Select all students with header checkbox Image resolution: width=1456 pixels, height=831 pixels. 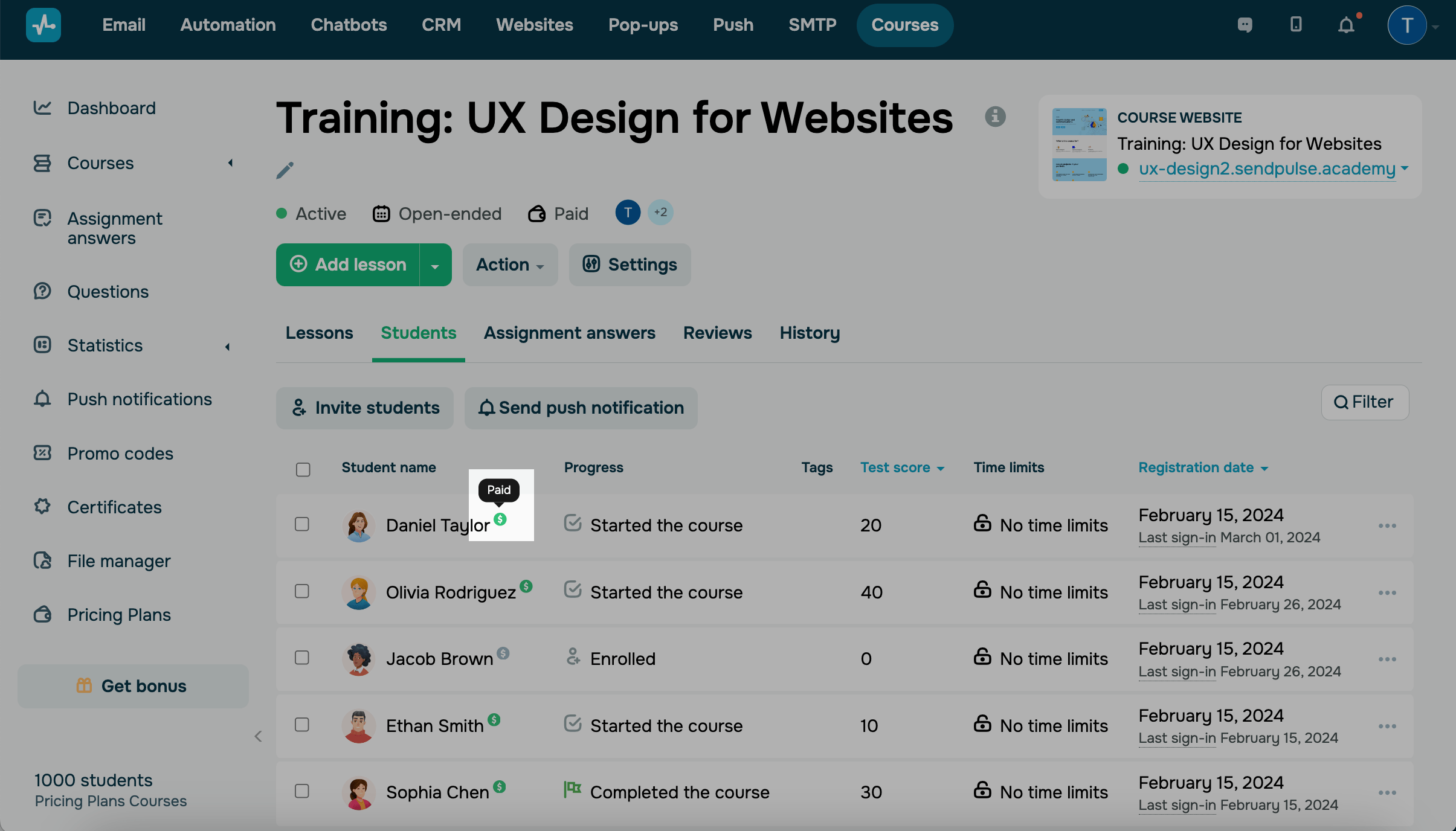point(303,469)
